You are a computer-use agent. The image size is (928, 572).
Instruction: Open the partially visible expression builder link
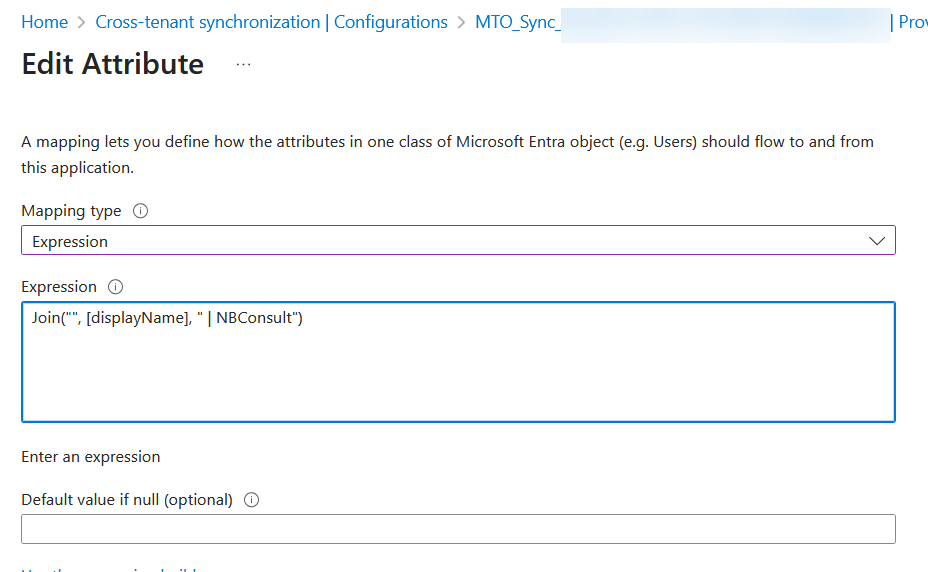tap(110, 568)
